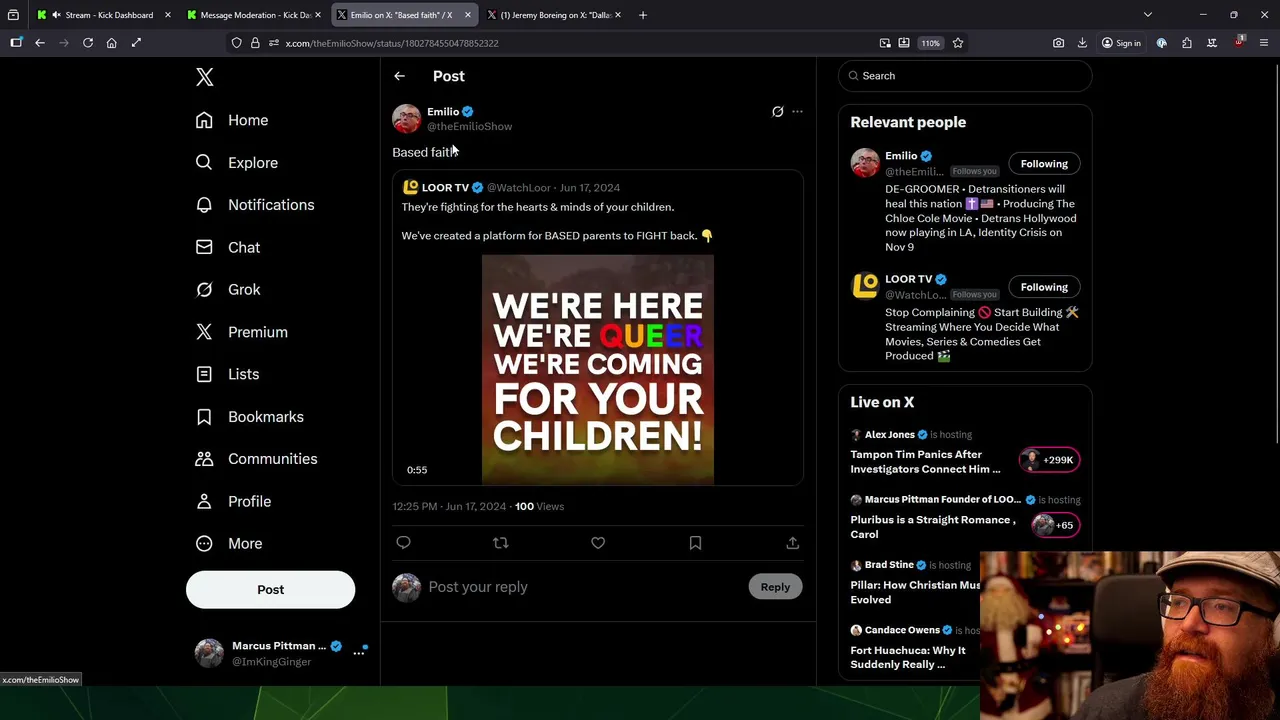
Task: Click the browser home icon
Action: point(112,43)
